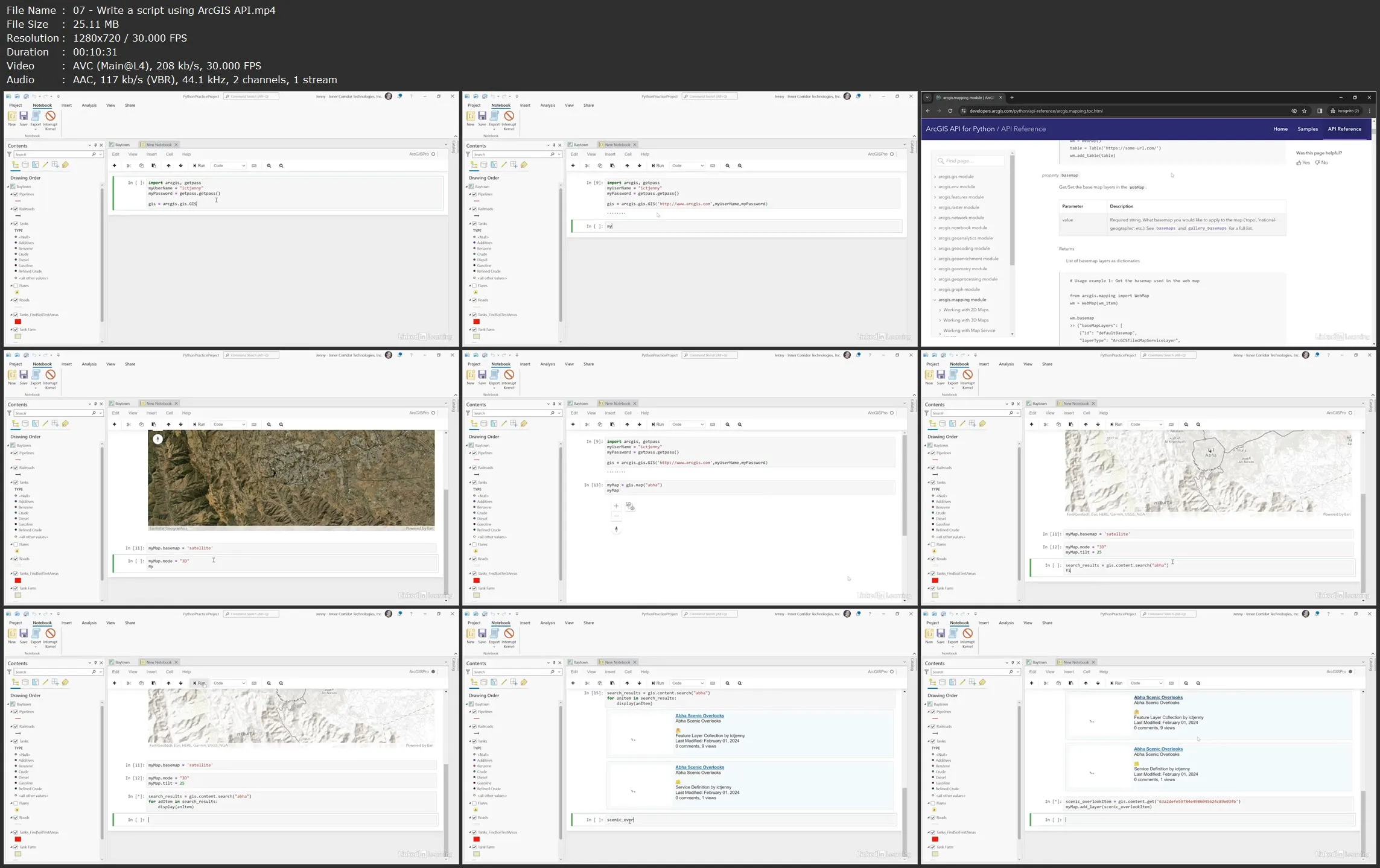Open Help menu in middle-right frame notebook
The image size is (1380, 868).
tap(1104, 413)
